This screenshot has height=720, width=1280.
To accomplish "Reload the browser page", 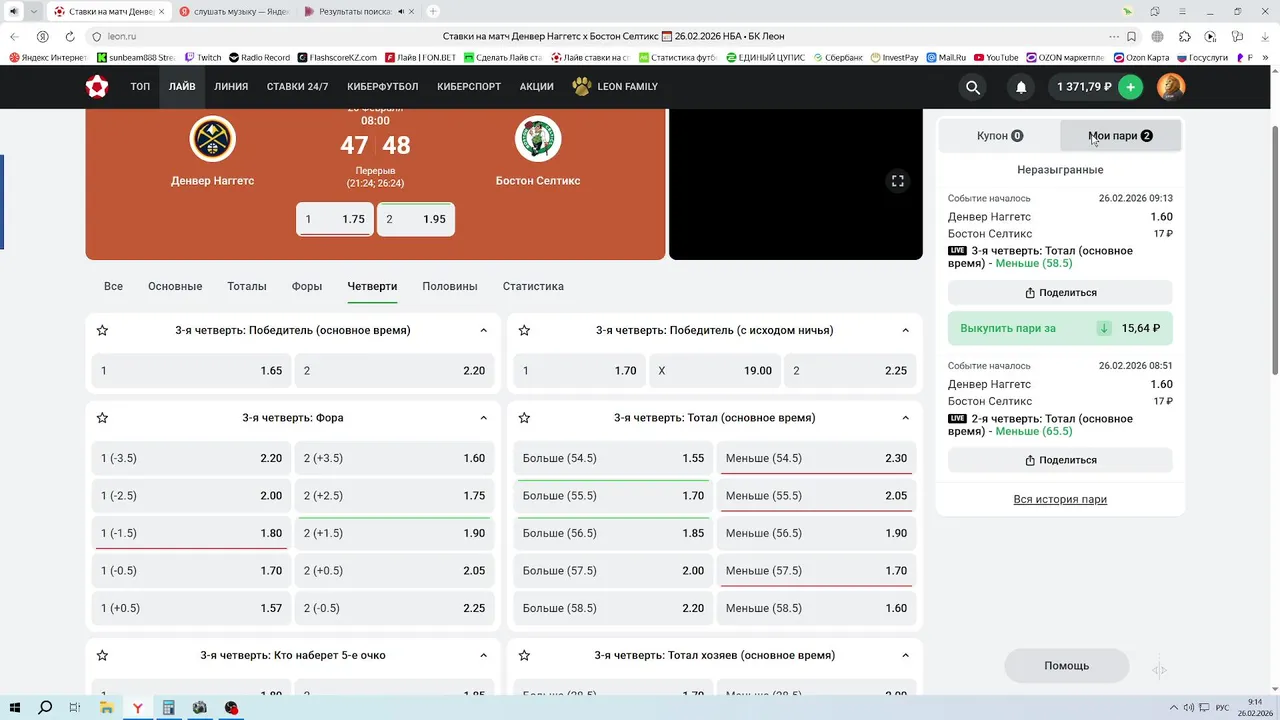I will pos(70,37).
